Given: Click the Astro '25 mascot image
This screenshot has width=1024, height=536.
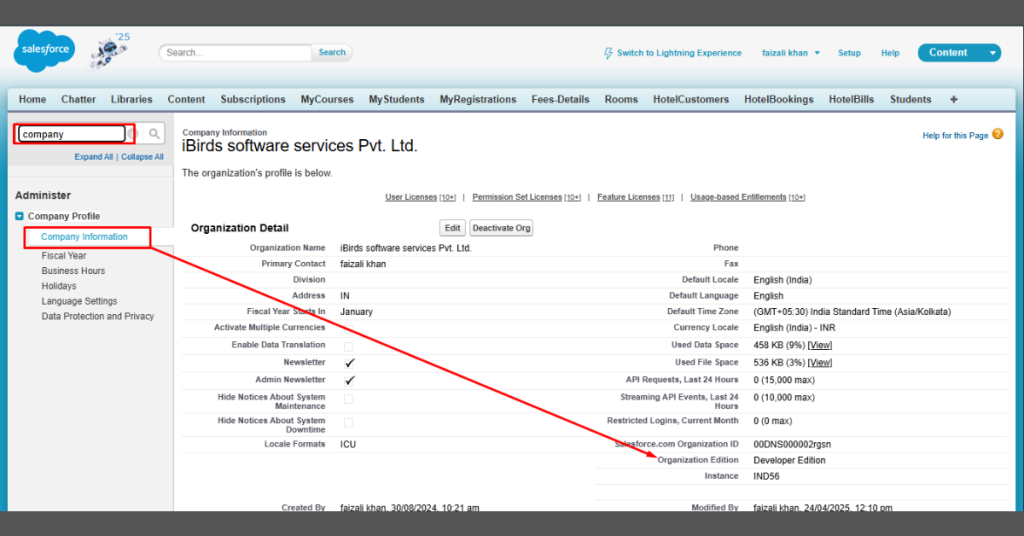Looking at the screenshot, I should click(x=110, y=50).
